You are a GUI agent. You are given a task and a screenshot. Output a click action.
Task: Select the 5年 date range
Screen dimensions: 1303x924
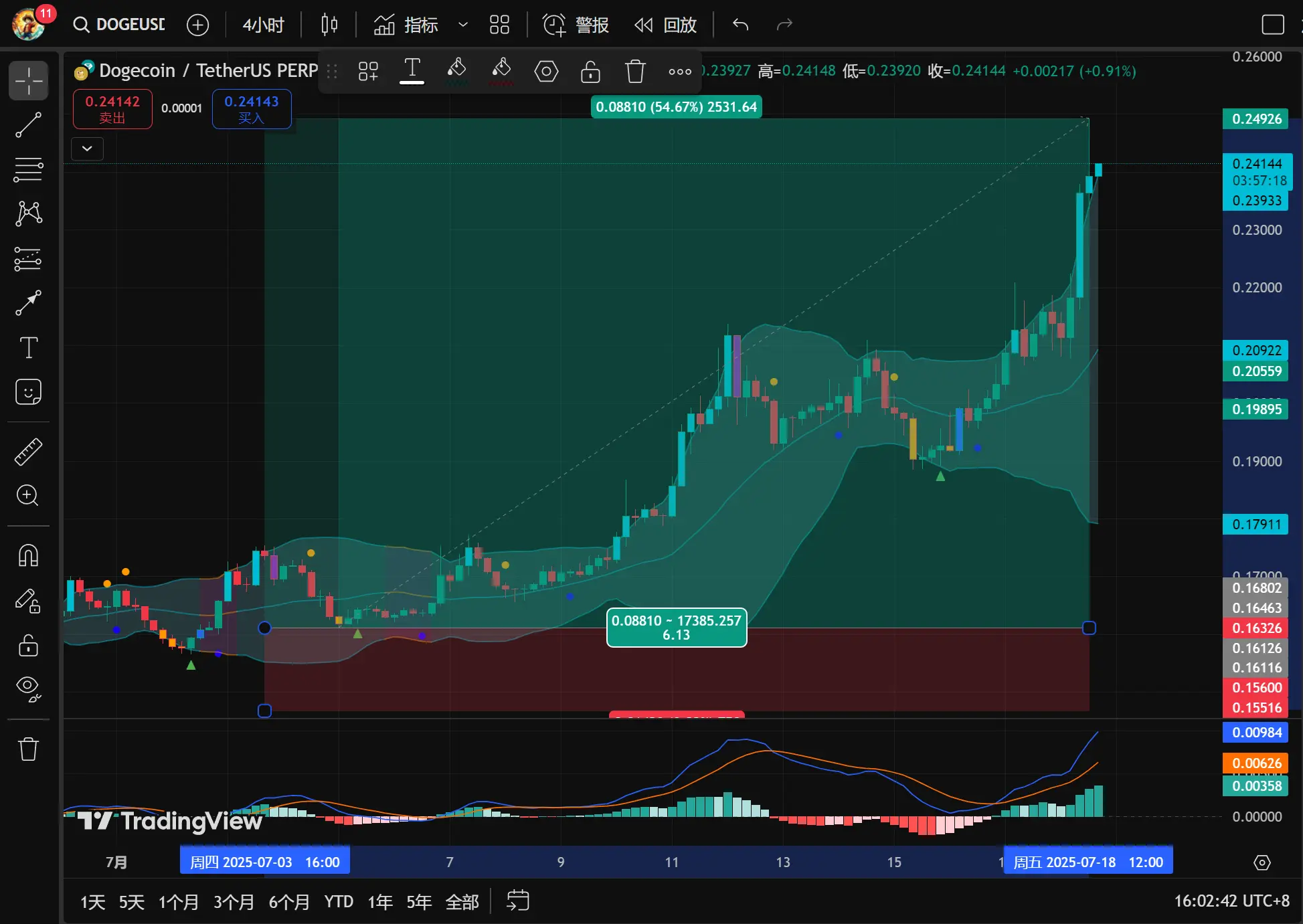419,902
